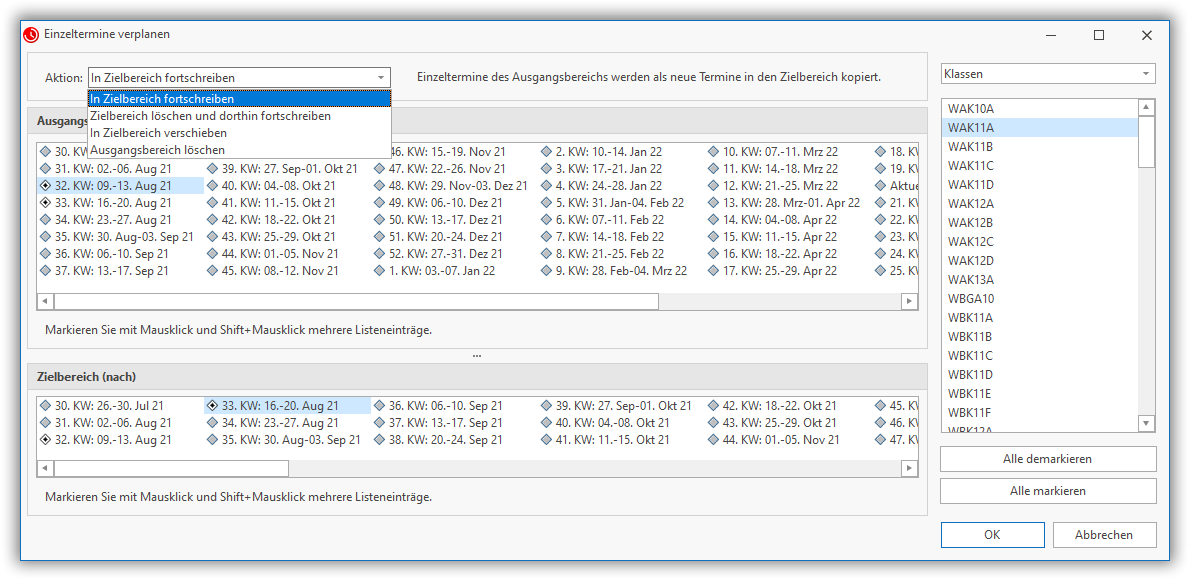Collapse the Aktion dropdown via its arrow
Screen dimensions: 1190x581
380,78
